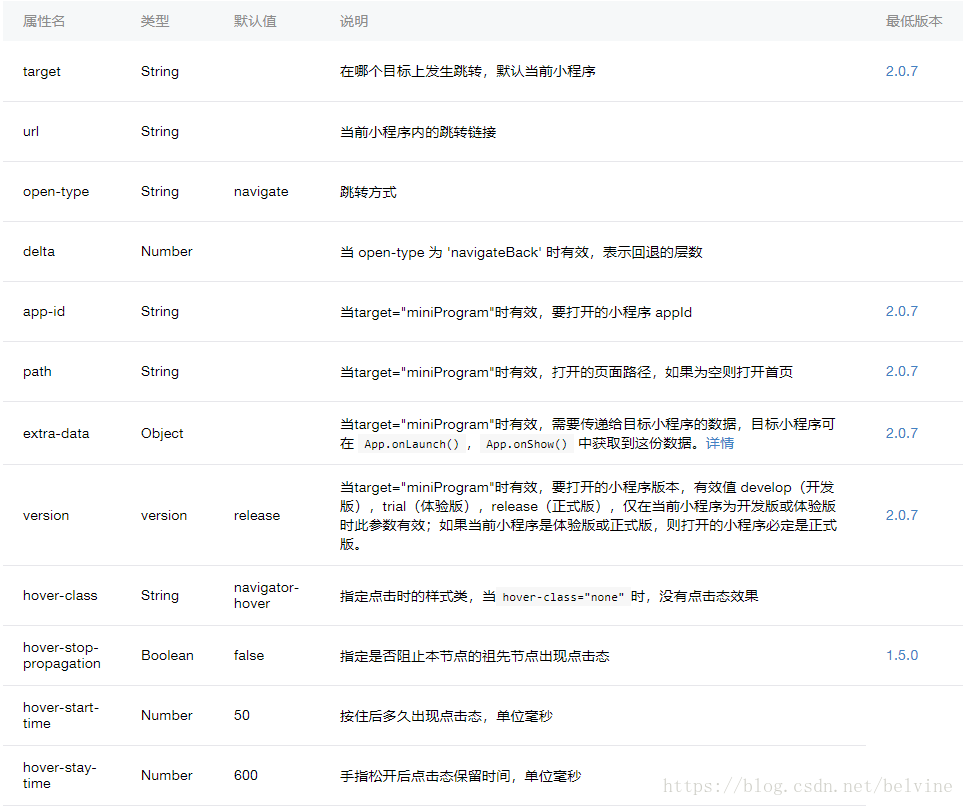Click the App.onLaunch() code snippet
The image size is (964, 806).
tap(411, 444)
